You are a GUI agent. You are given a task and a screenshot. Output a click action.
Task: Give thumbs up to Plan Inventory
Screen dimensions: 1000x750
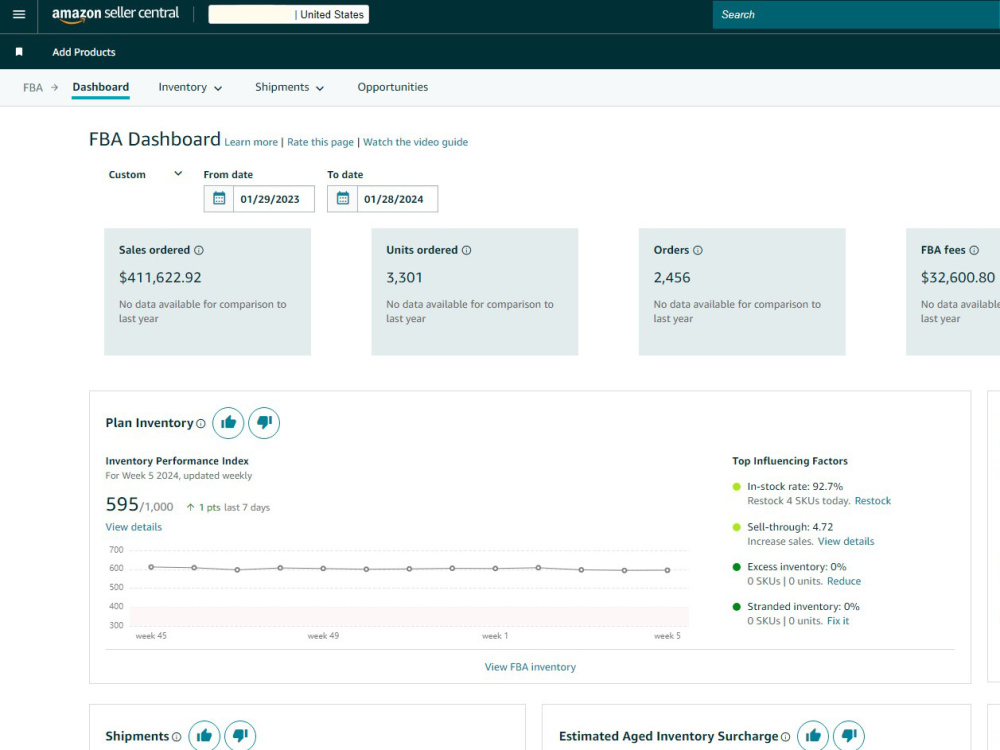pos(228,423)
